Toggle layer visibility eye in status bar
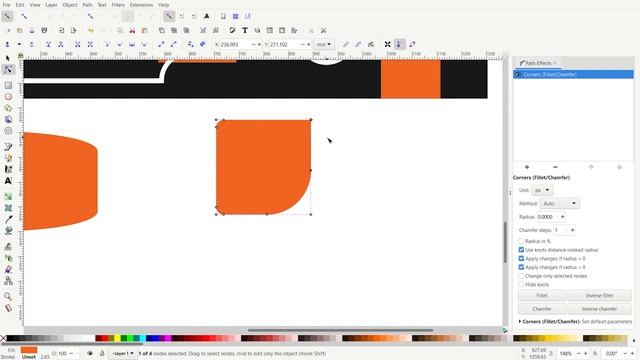Image resolution: width=640 pixels, height=360 pixels. click(90, 353)
